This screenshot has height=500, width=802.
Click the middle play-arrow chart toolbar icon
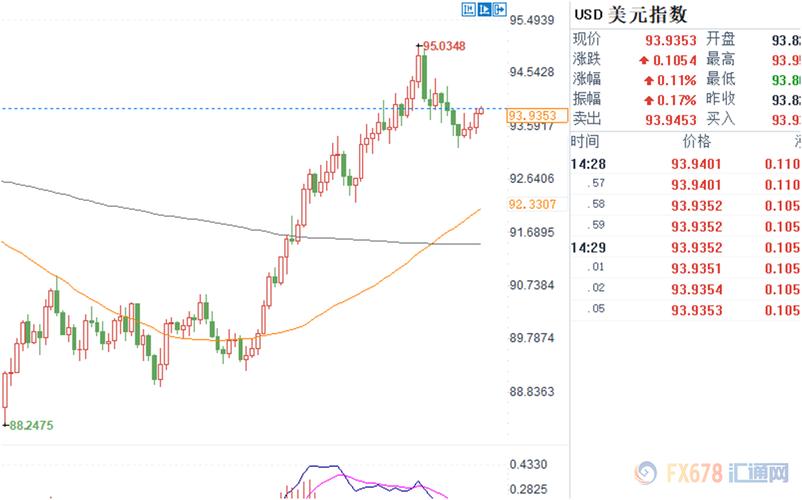click(484, 9)
